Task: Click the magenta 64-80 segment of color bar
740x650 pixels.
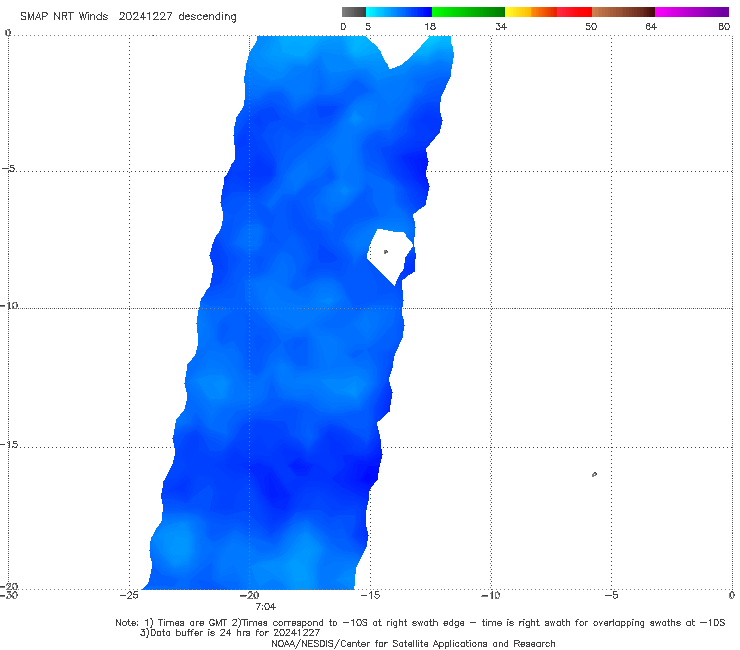Action: [692, 12]
